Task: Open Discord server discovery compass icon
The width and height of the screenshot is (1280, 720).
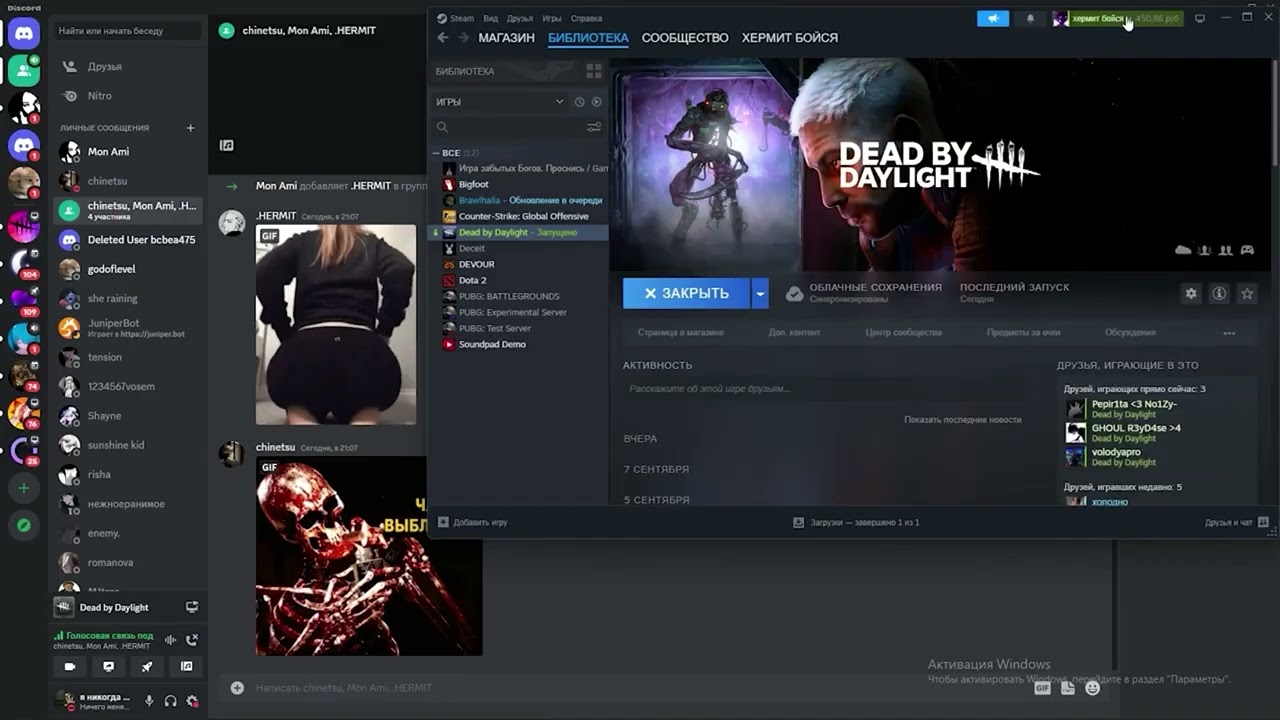Action: pos(24,525)
